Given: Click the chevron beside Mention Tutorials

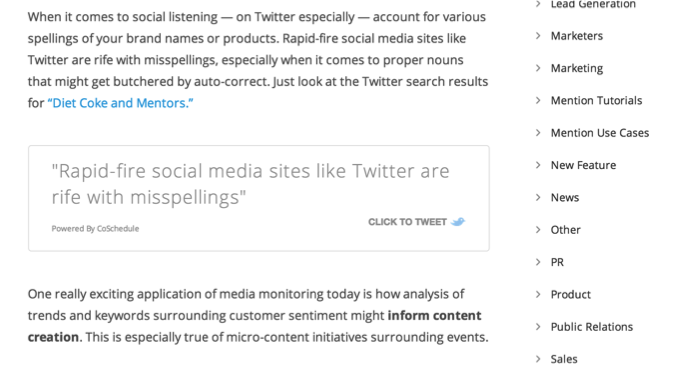Looking at the screenshot, I should click(x=538, y=100).
